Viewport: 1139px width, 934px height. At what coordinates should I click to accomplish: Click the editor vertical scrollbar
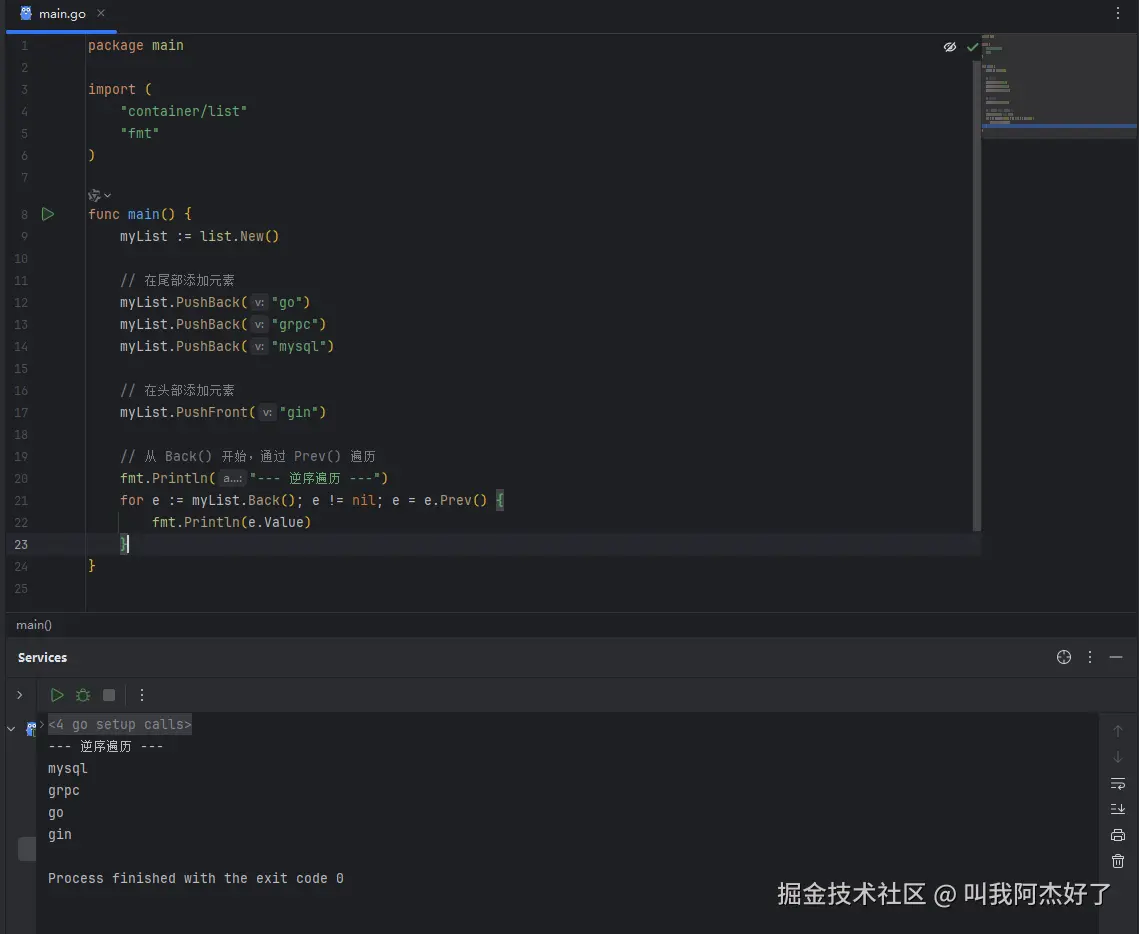click(976, 295)
